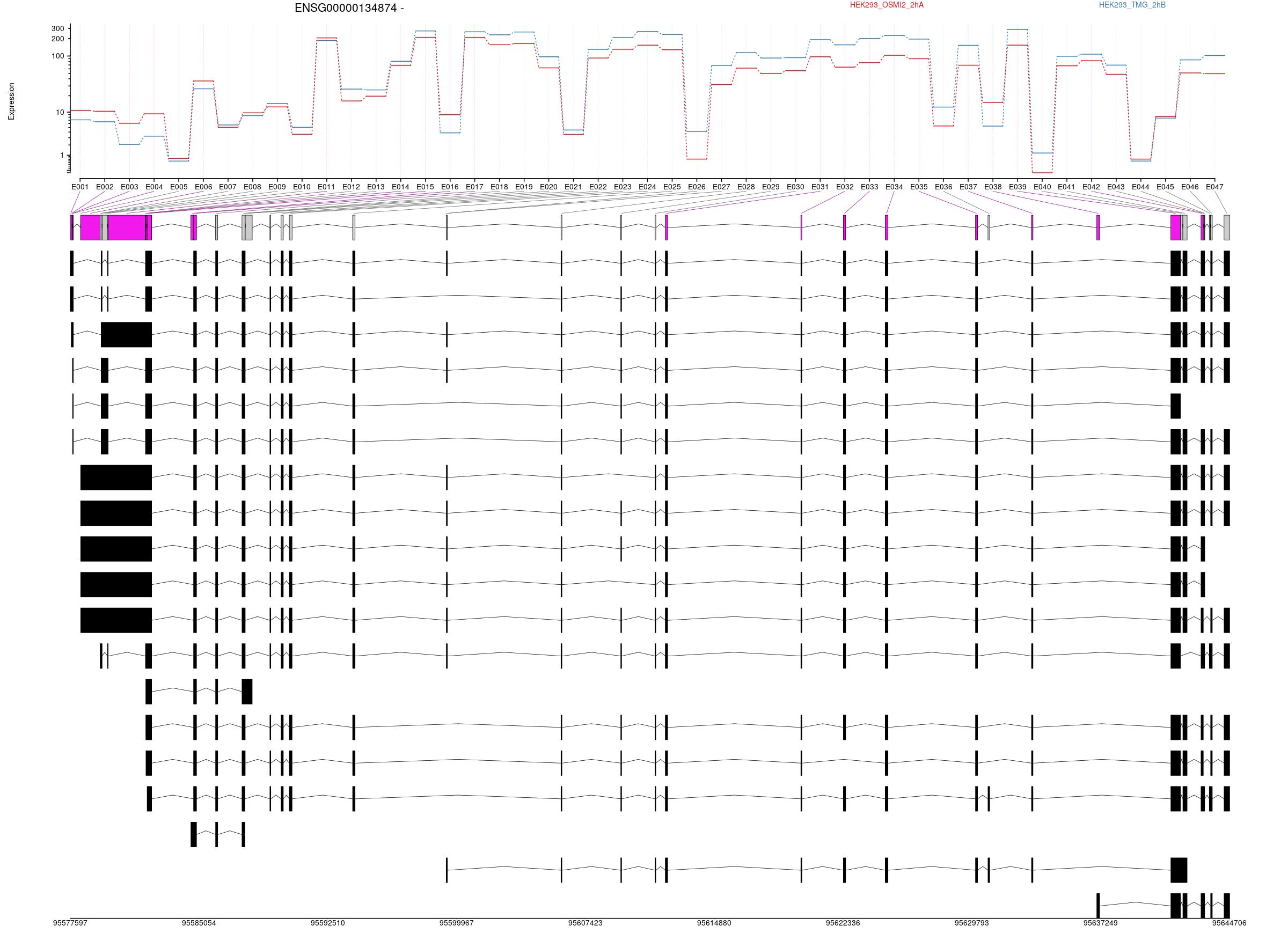
Task: Select exon label E037
Action: click(x=968, y=187)
